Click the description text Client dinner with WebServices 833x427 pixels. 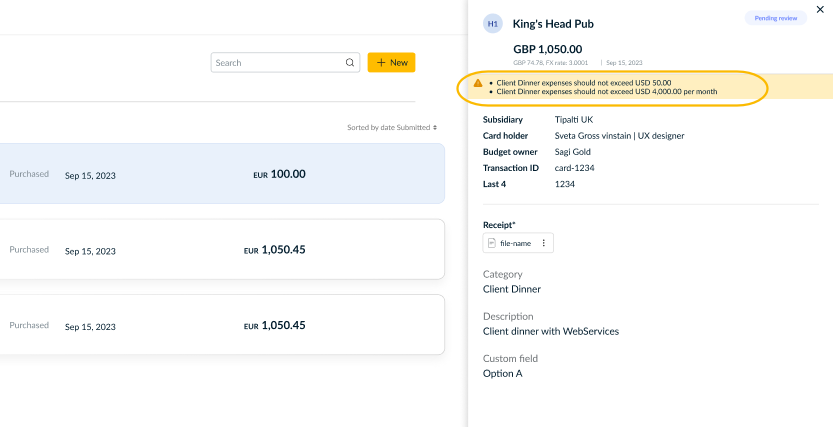tap(551, 331)
